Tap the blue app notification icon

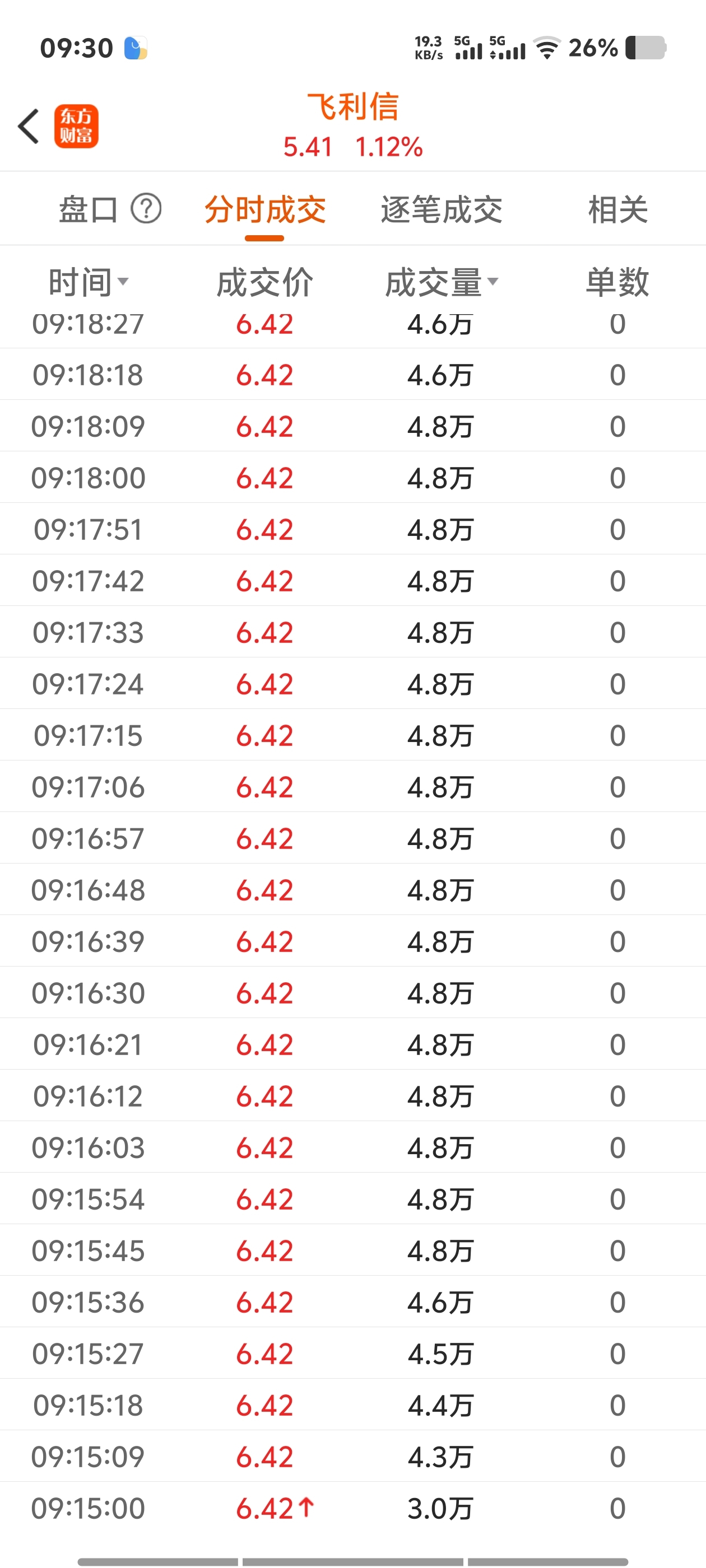(136, 48)
